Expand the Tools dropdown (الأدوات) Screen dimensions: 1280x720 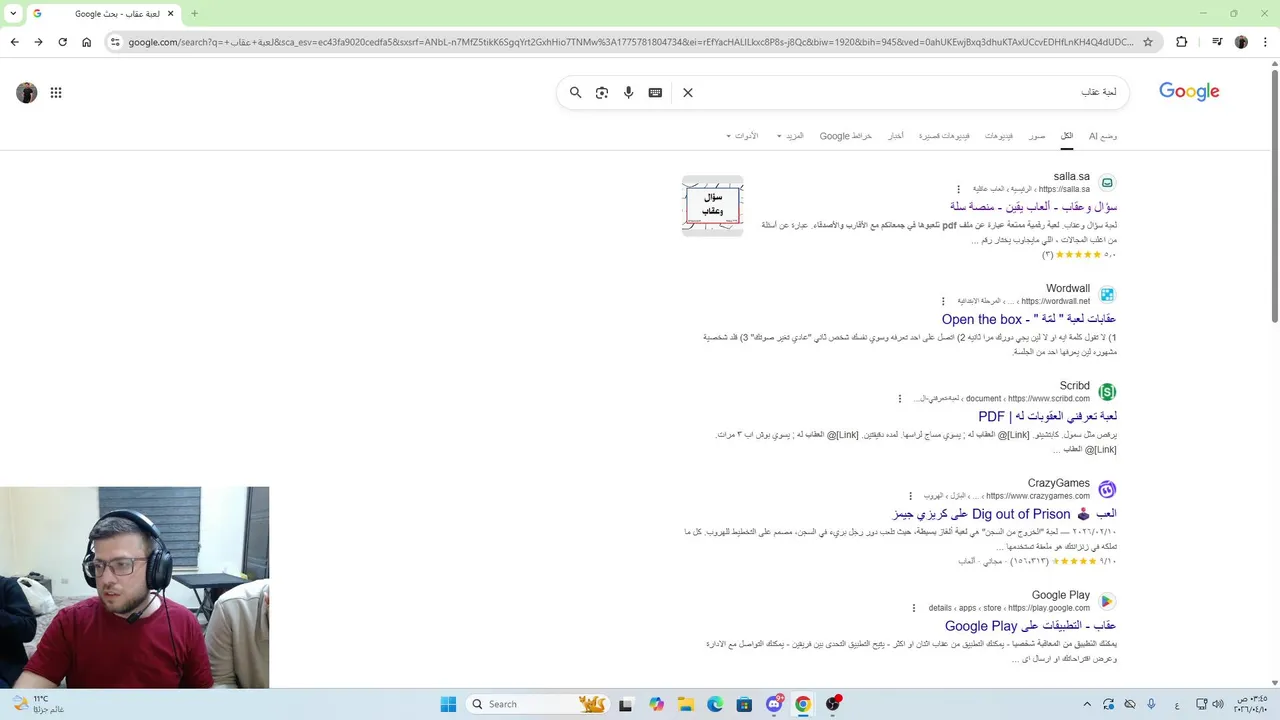(742, 135)
